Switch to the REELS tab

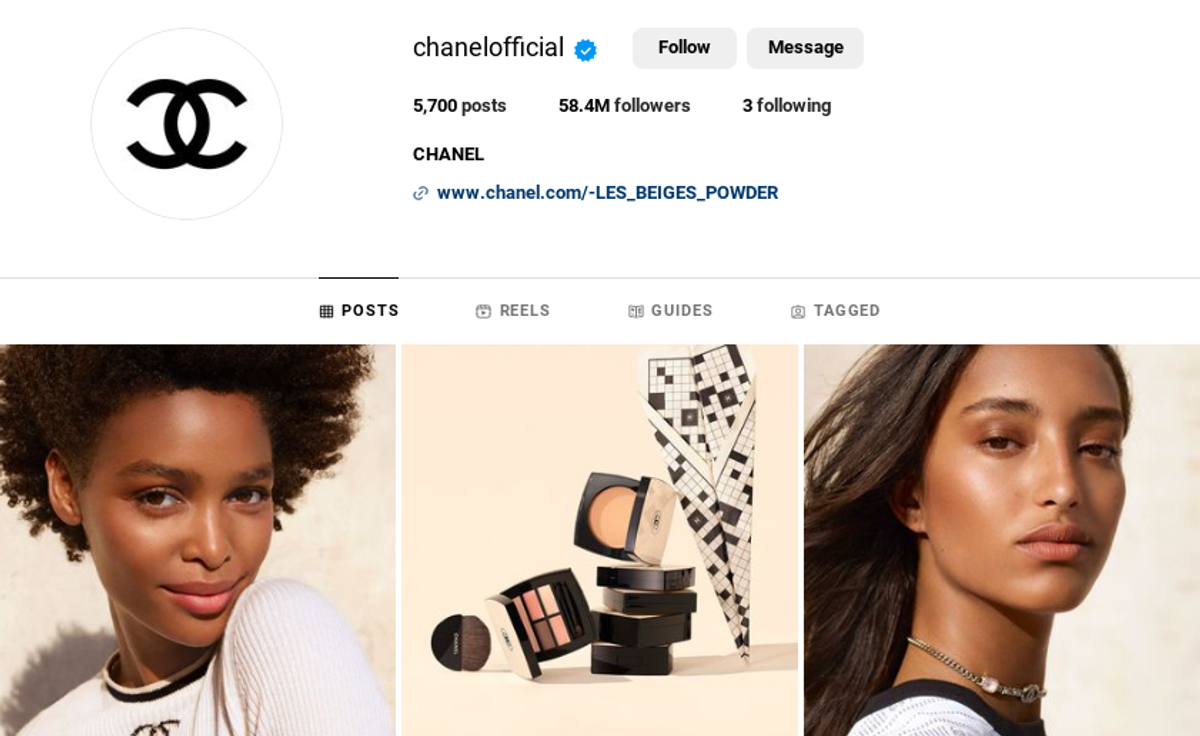click(x=513, y=311)
